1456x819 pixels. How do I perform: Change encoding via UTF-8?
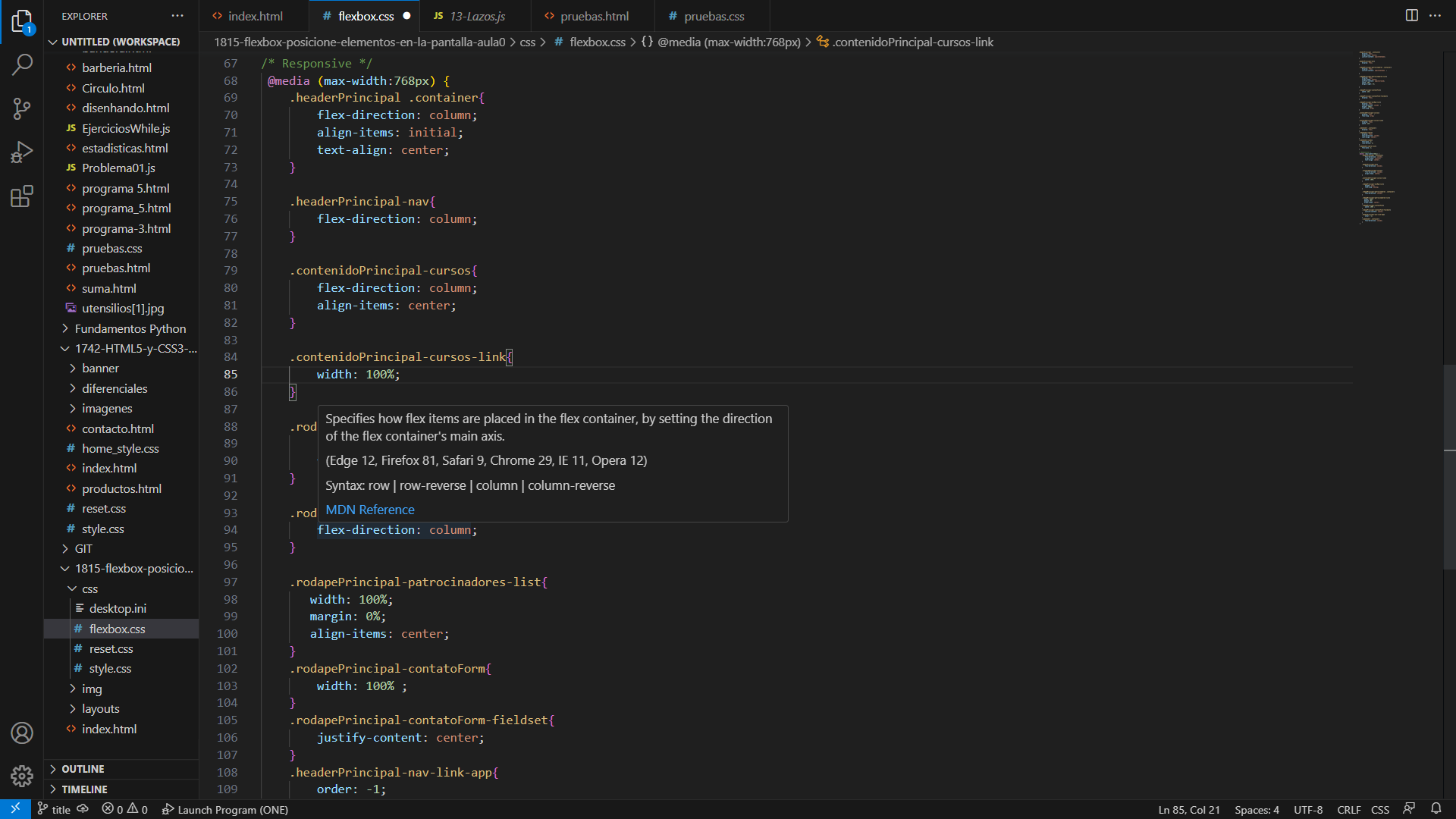point(1308,809)
